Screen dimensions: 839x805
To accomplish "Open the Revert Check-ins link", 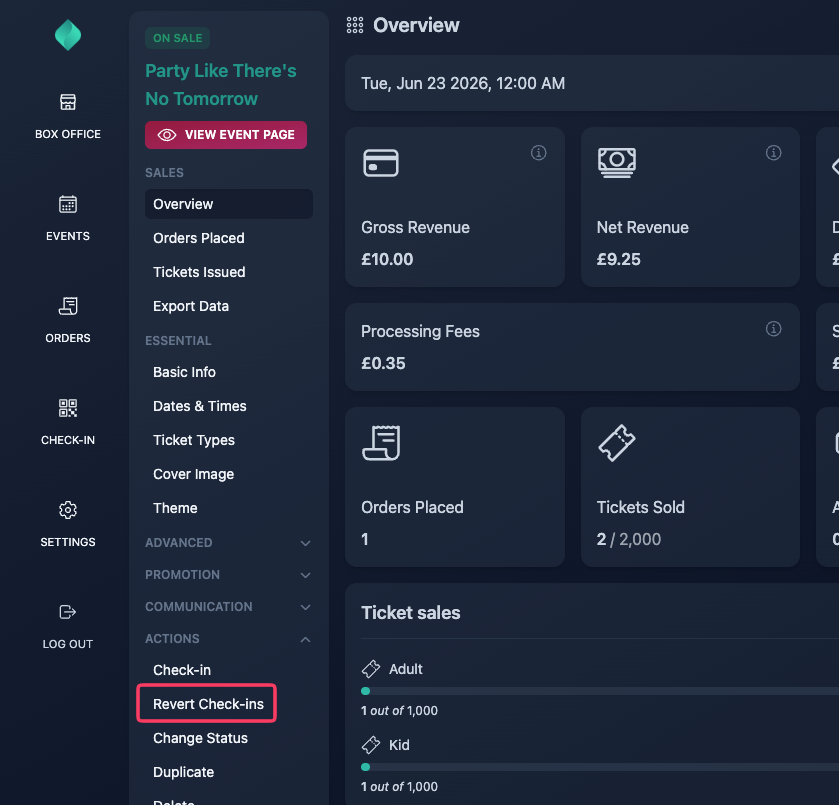I will (208, 704).
